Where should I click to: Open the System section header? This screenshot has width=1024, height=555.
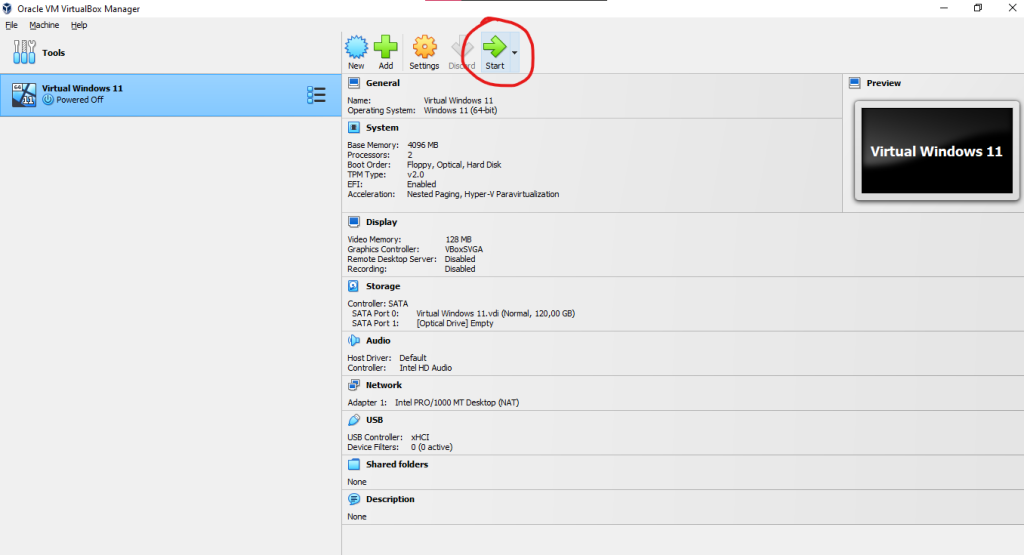[382, 127]
